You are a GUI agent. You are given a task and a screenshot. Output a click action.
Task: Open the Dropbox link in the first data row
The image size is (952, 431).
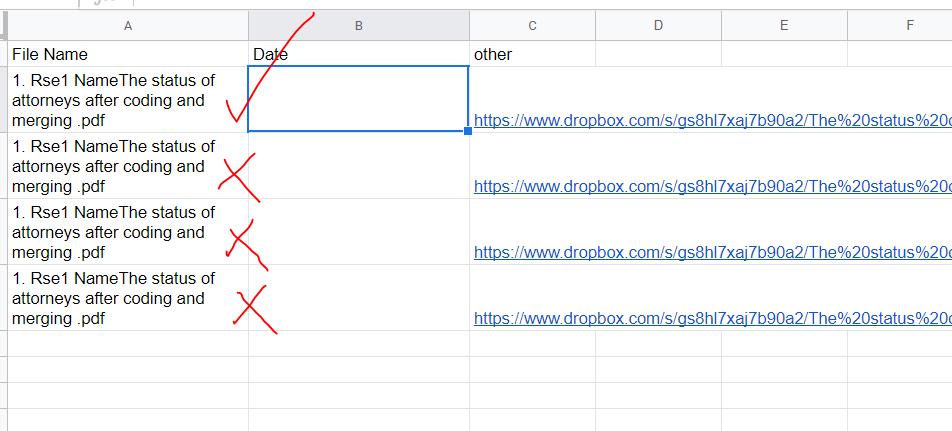(x=712, y=120)
